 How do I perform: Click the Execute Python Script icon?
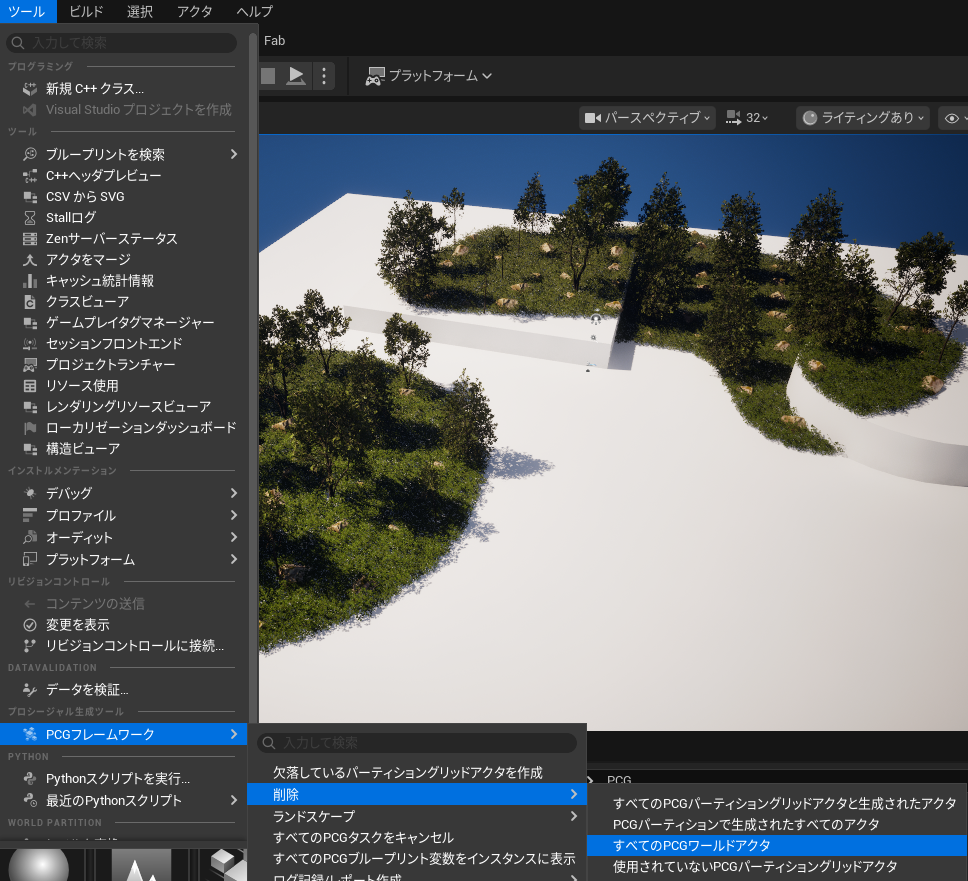tap(30, 779)
